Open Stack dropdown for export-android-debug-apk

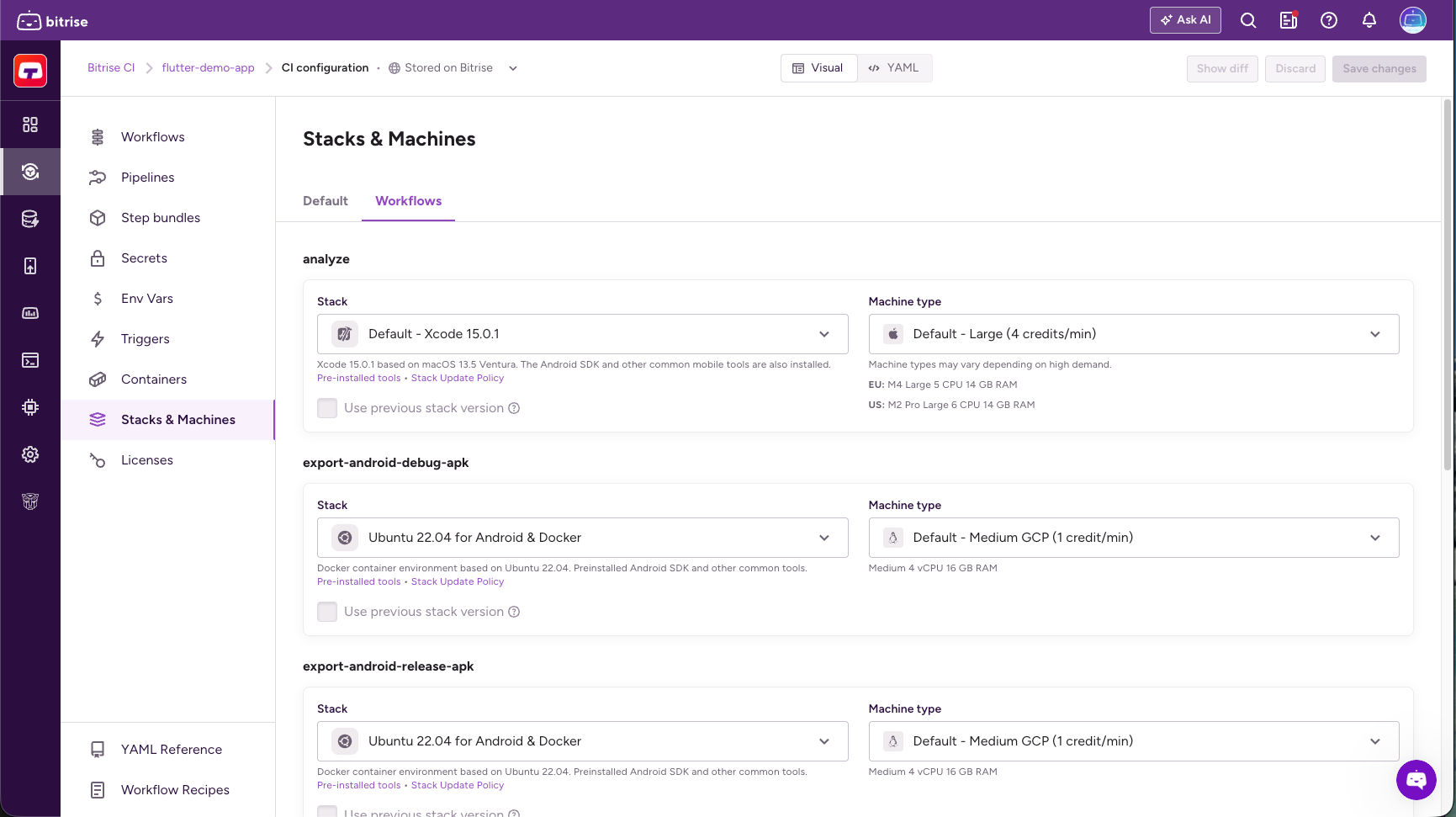click(x=582, y=538)
